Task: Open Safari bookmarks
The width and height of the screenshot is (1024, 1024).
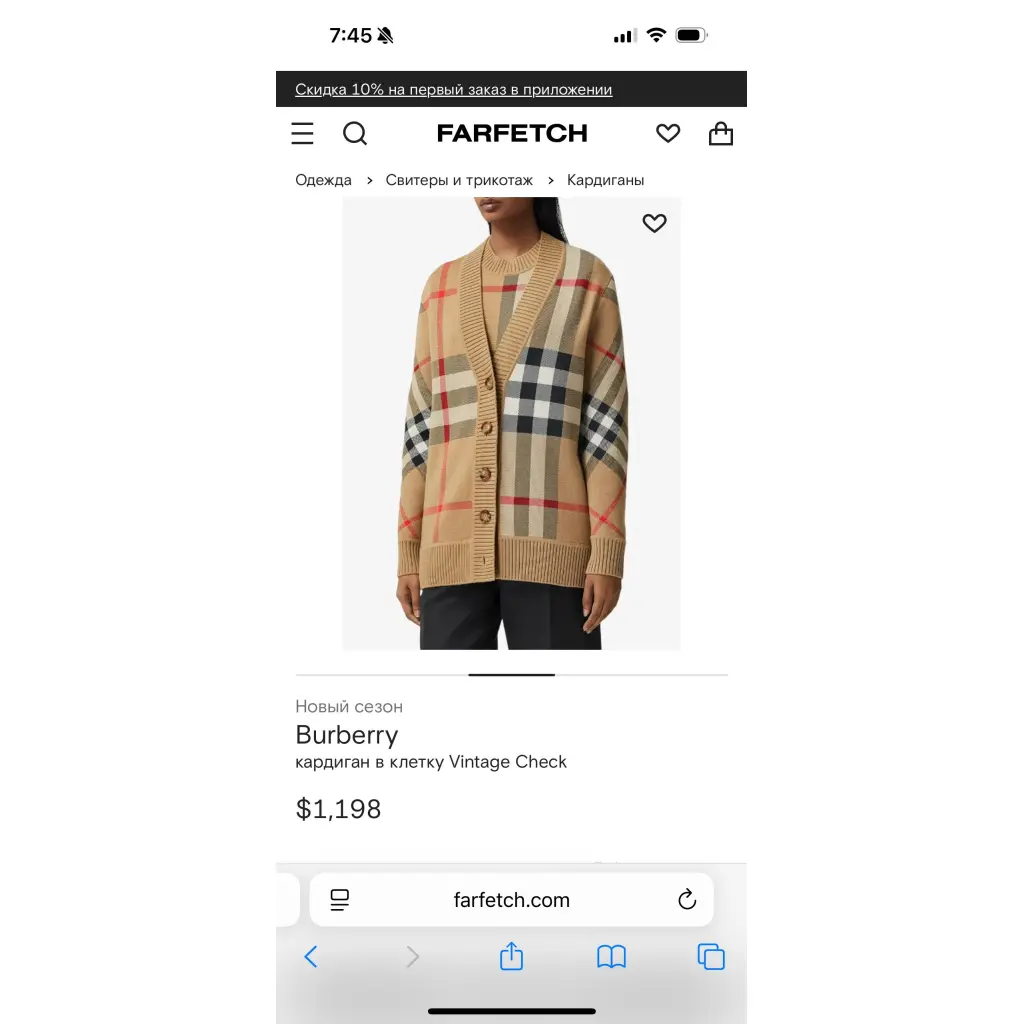Action: (x=611, y=957)
